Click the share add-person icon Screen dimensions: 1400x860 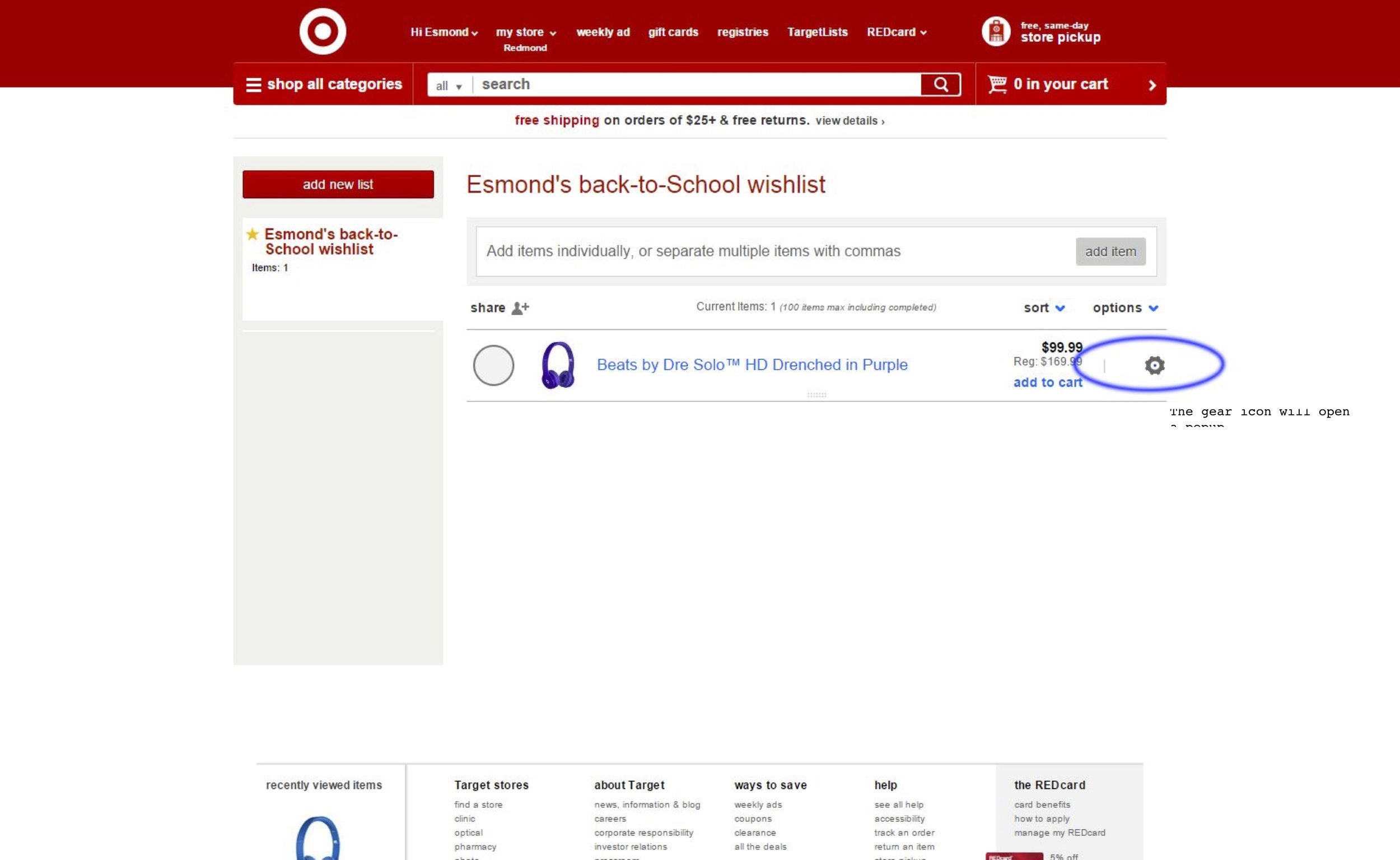point(520,308)
